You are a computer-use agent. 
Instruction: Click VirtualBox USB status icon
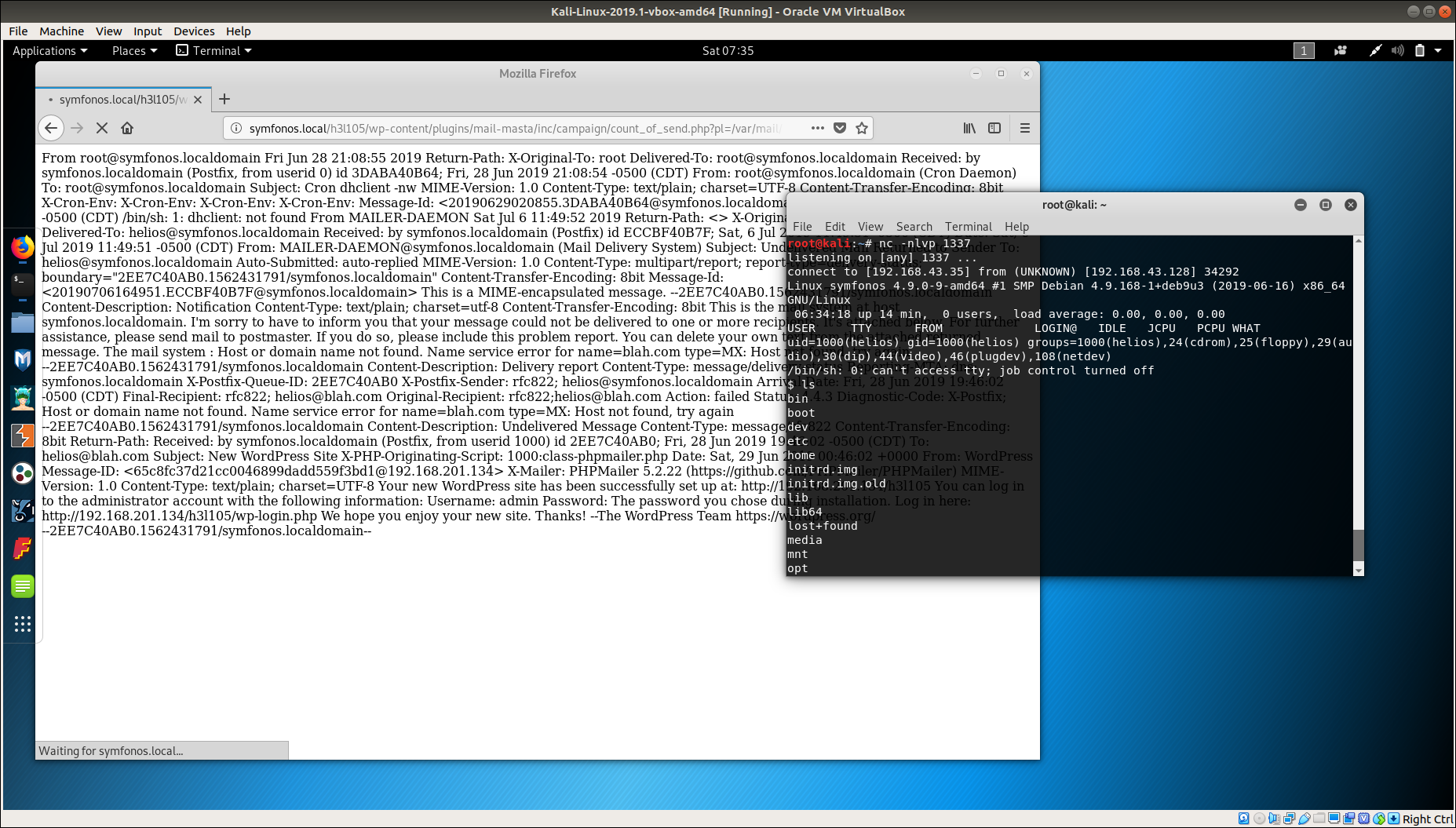pyautogui.click(x=1305, y=819)
